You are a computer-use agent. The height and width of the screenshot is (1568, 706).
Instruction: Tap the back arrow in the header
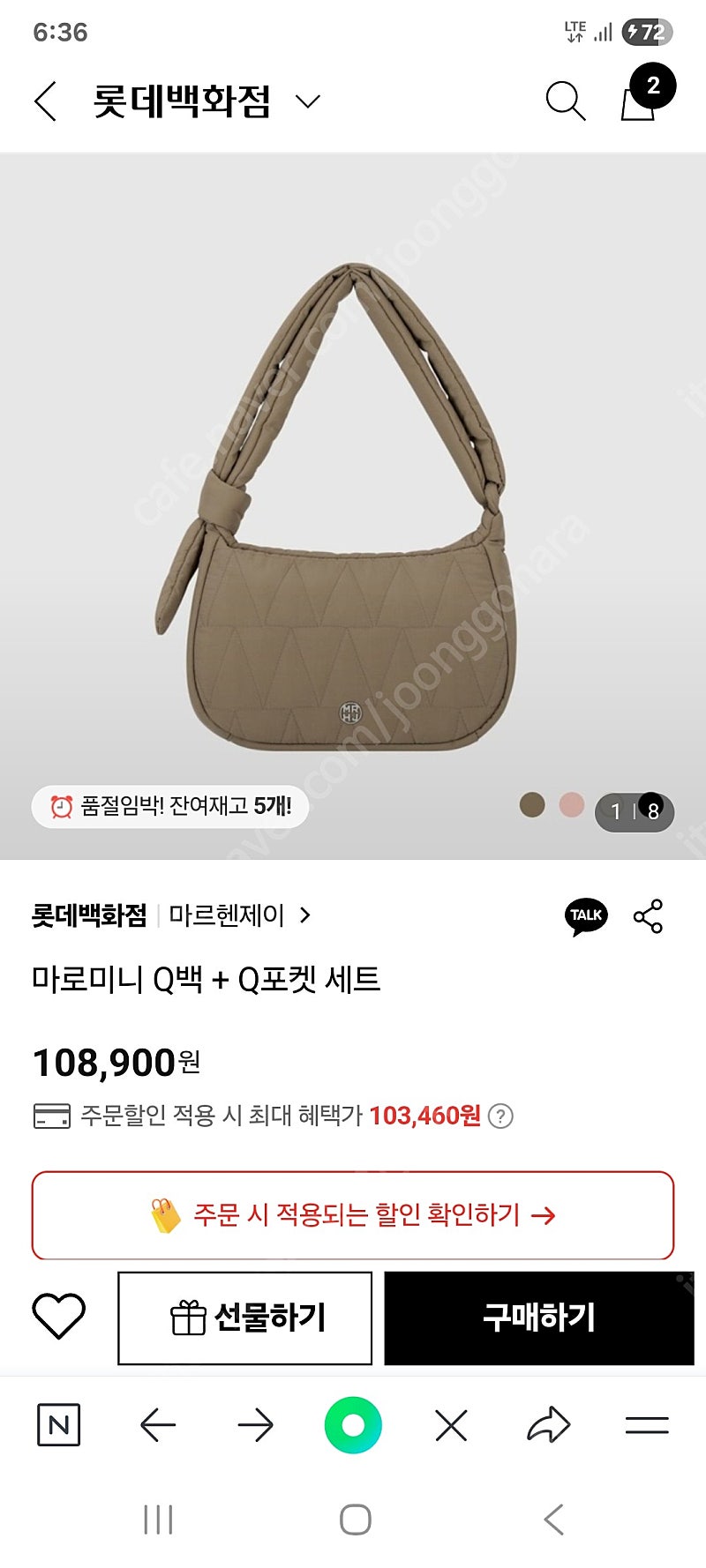46,101
